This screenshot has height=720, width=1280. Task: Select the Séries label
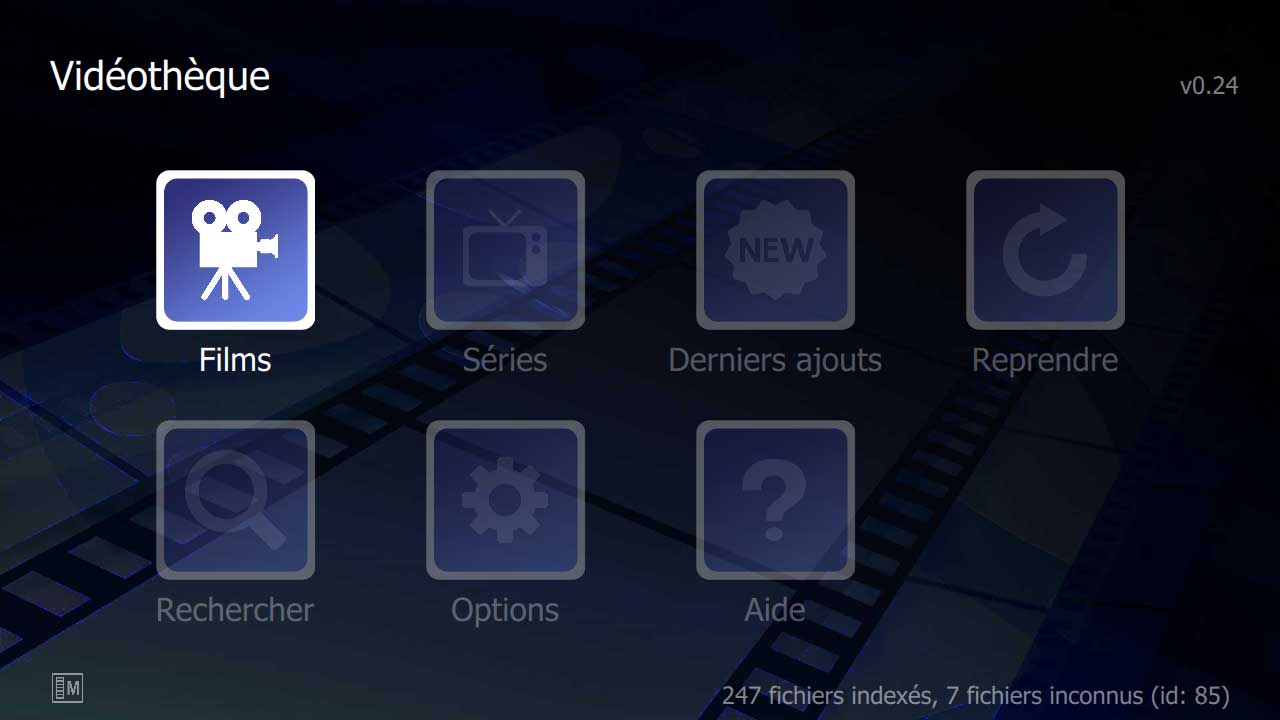pyautogui.click(x=505, y=360)
